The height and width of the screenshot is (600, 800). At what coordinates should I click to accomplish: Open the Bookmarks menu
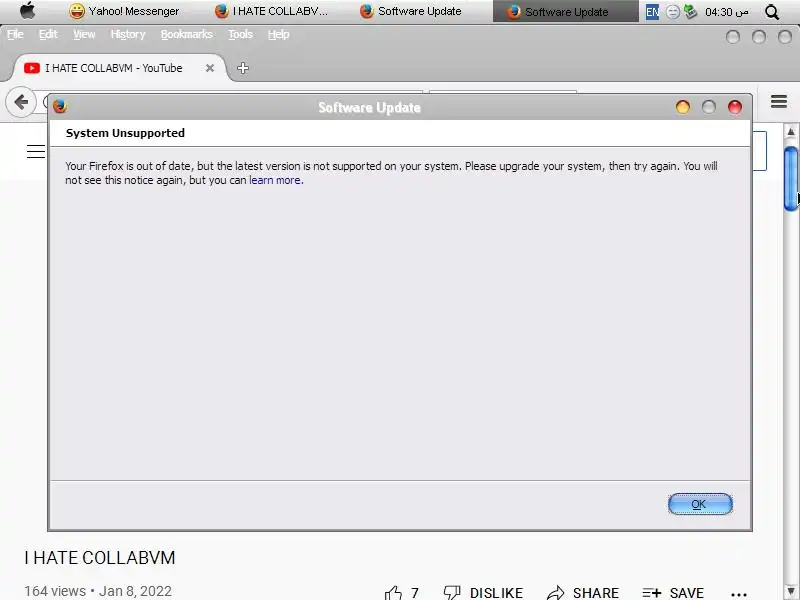click(x=186, y=34)
